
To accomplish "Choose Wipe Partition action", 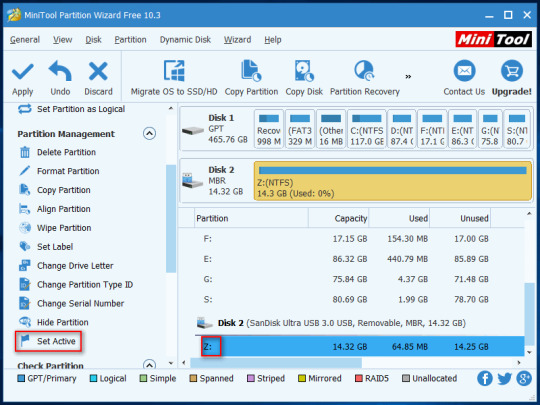I will tap(55, 228).
